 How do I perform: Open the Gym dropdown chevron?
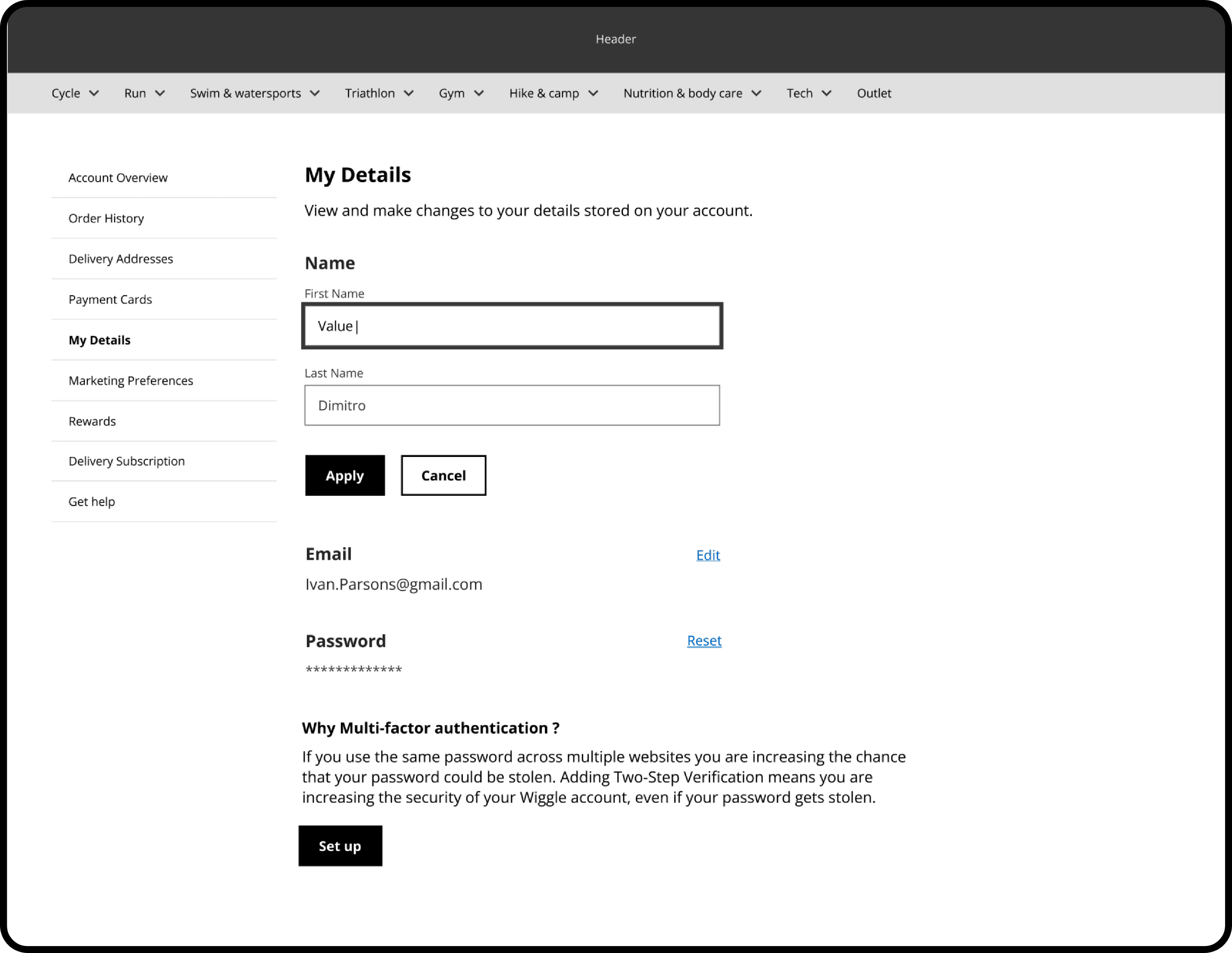(479, 93)
